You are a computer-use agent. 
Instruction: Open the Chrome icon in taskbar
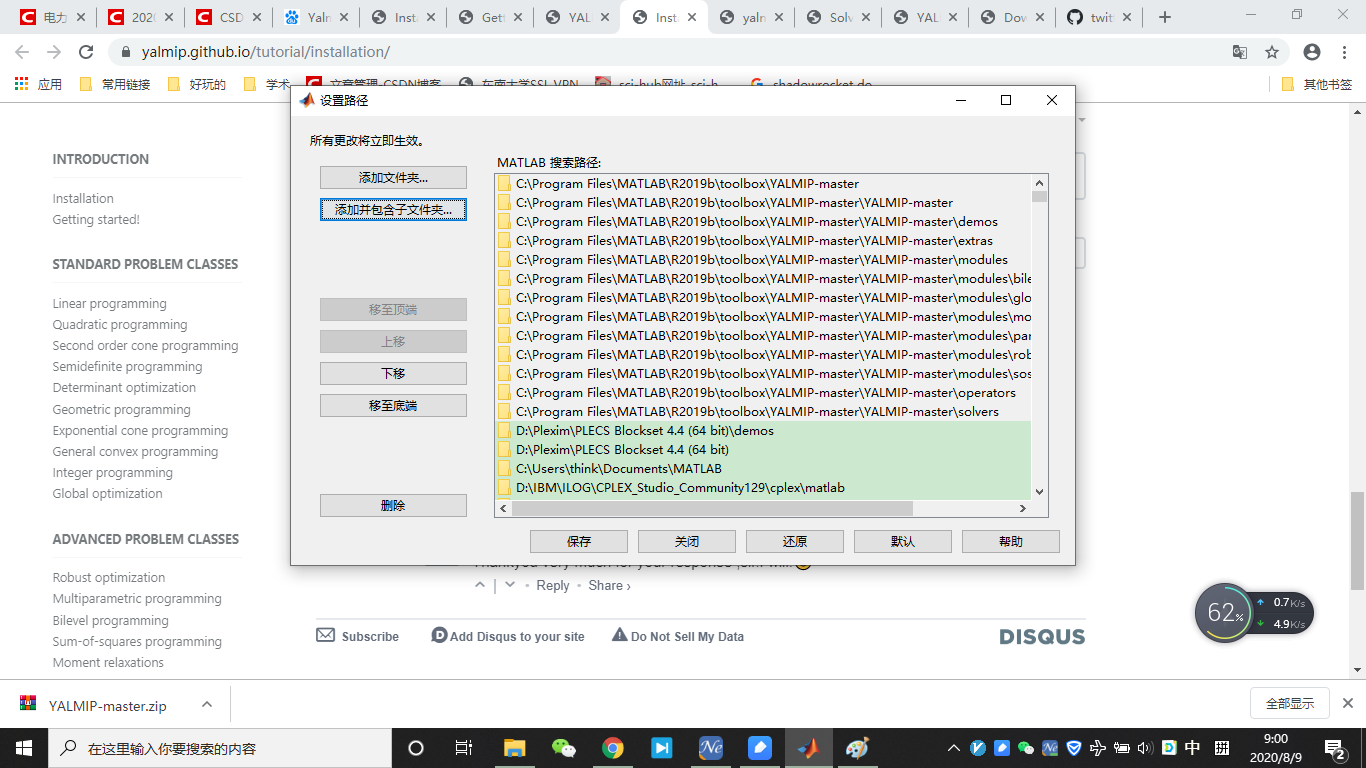613,748
